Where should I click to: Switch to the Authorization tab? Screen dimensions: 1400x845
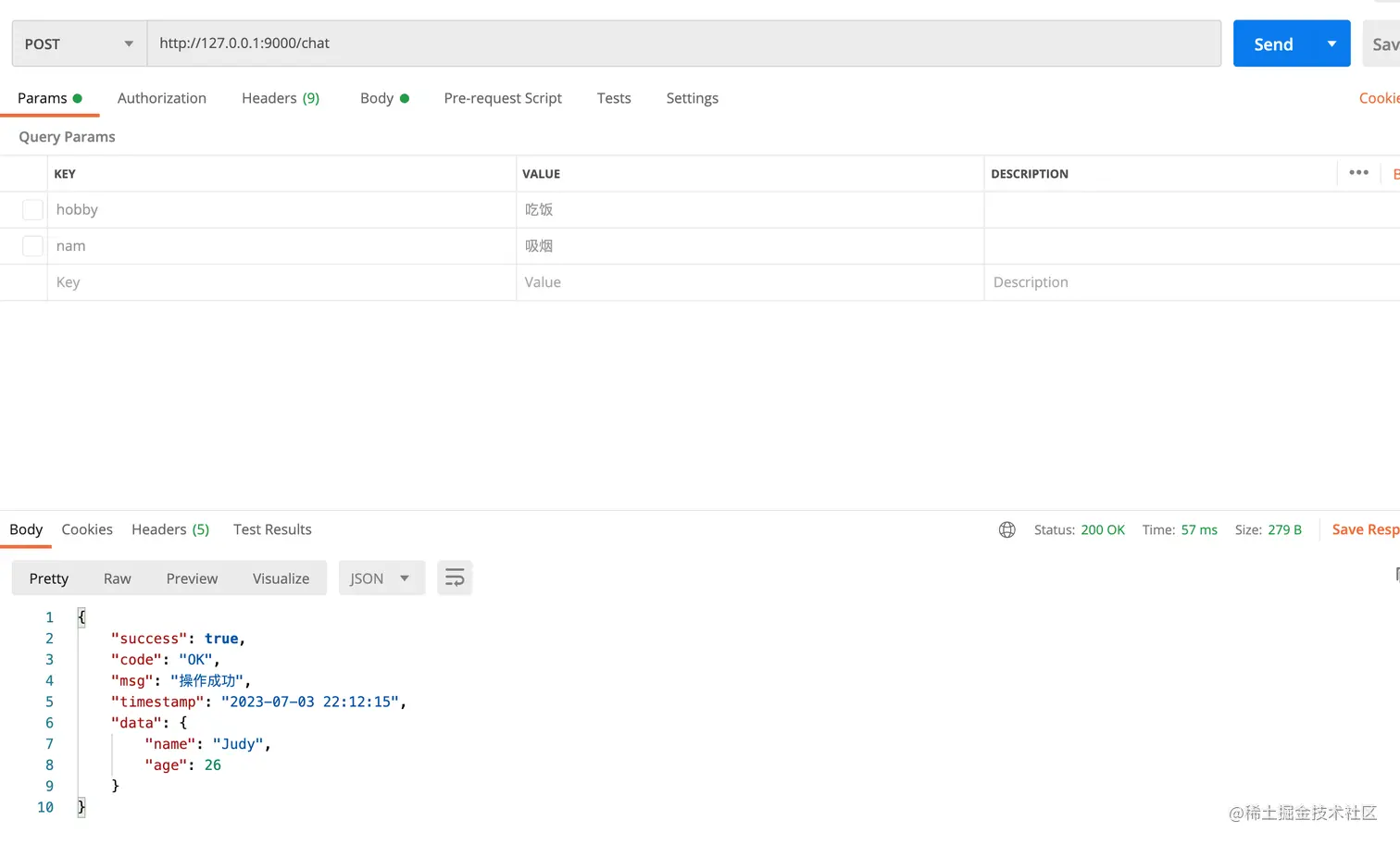point(162,98)
